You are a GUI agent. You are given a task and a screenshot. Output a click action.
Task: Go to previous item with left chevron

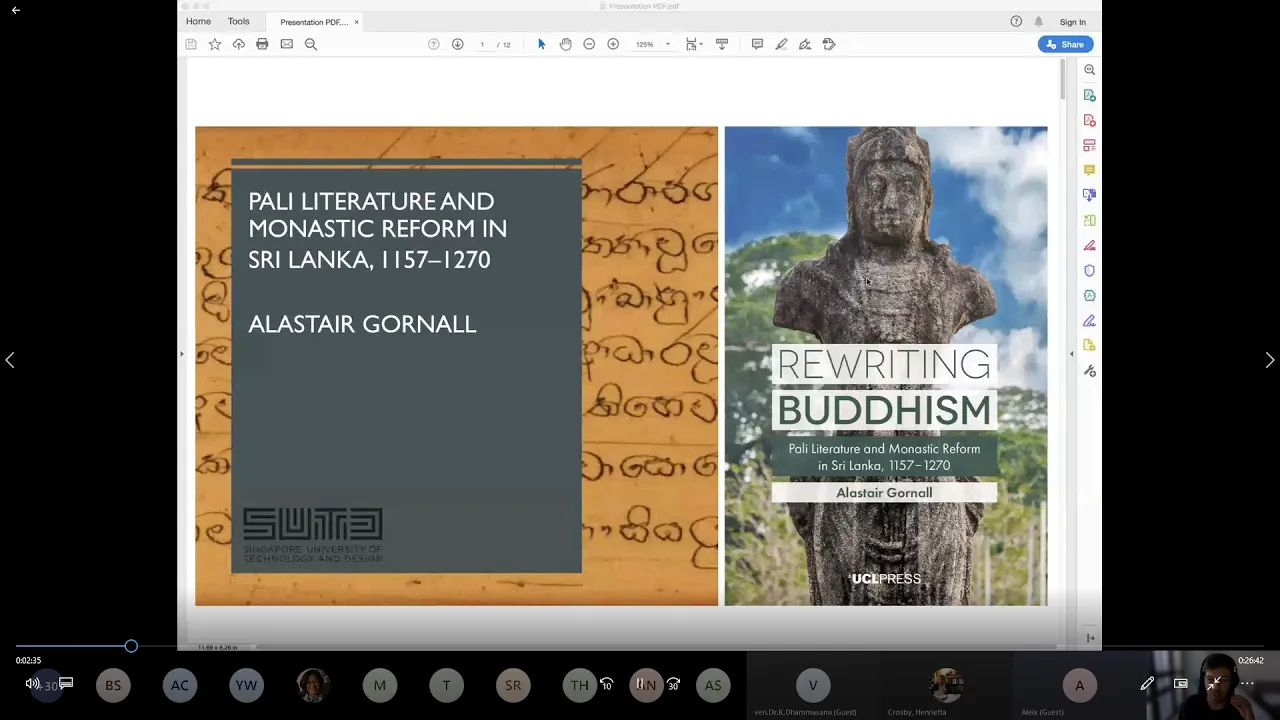click(x=10, y=360)
